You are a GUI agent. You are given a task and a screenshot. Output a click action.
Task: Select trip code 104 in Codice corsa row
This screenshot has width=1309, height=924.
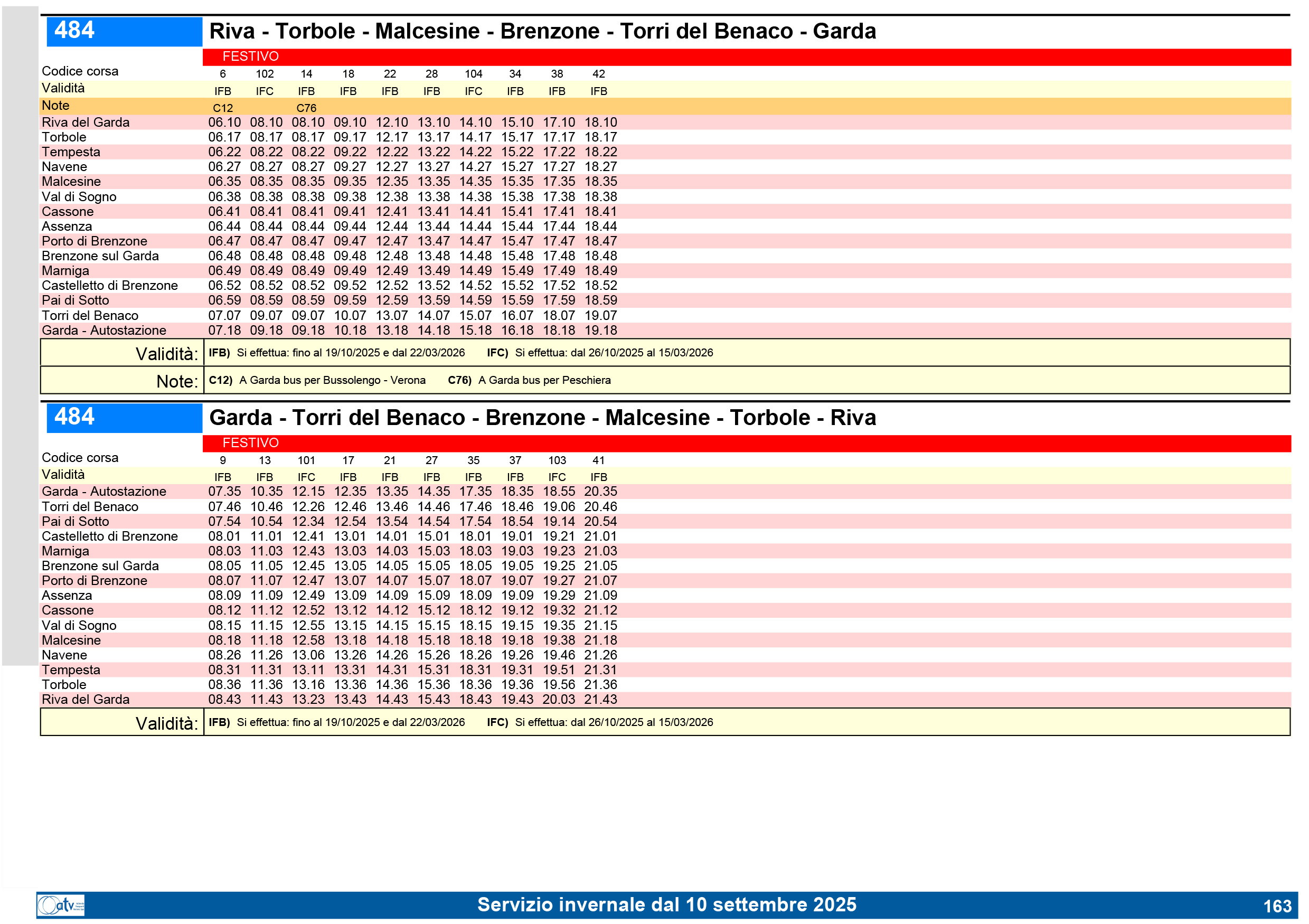point(473,73)
